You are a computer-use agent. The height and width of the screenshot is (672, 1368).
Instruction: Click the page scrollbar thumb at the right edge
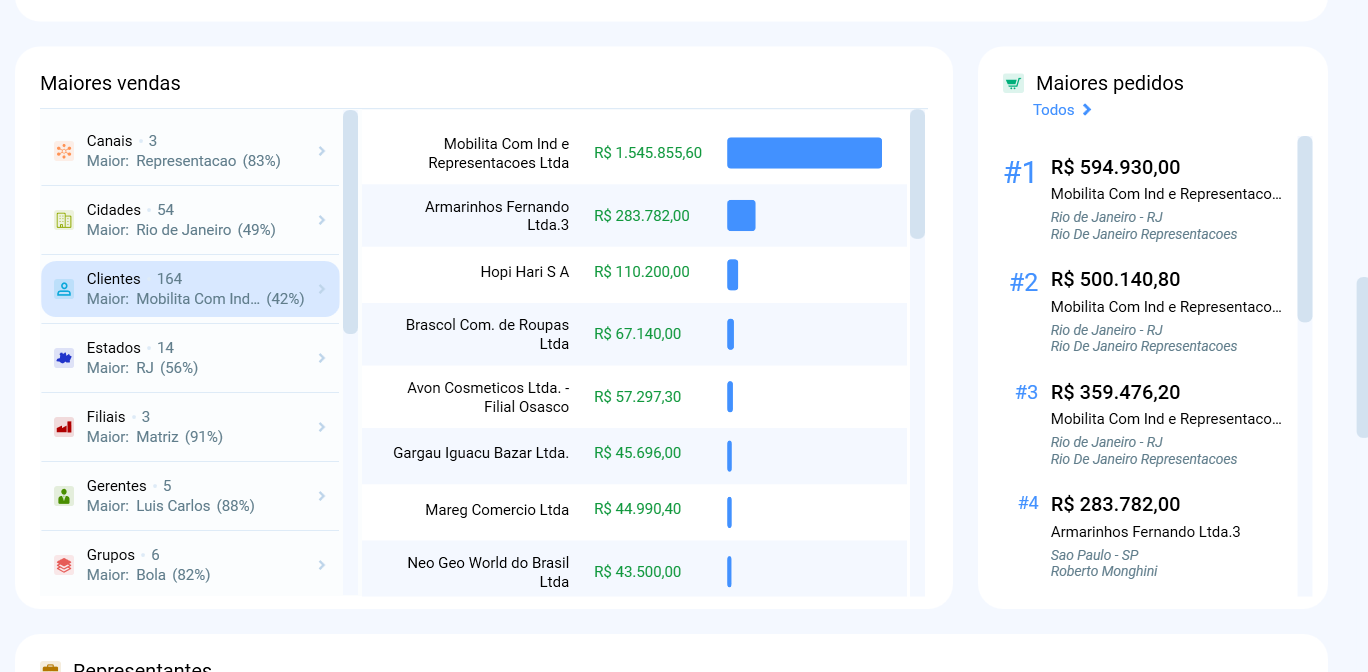point(1362,357)
